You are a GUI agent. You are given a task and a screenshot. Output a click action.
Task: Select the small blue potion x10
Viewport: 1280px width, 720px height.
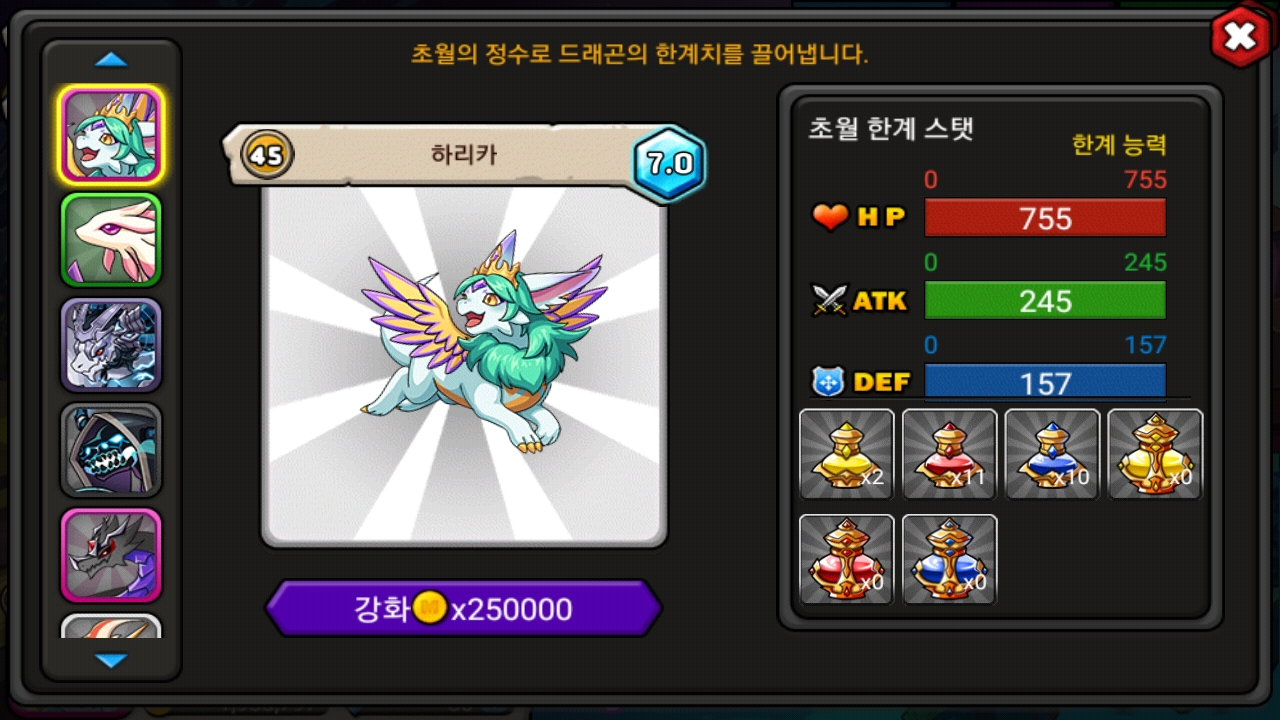1052,454
